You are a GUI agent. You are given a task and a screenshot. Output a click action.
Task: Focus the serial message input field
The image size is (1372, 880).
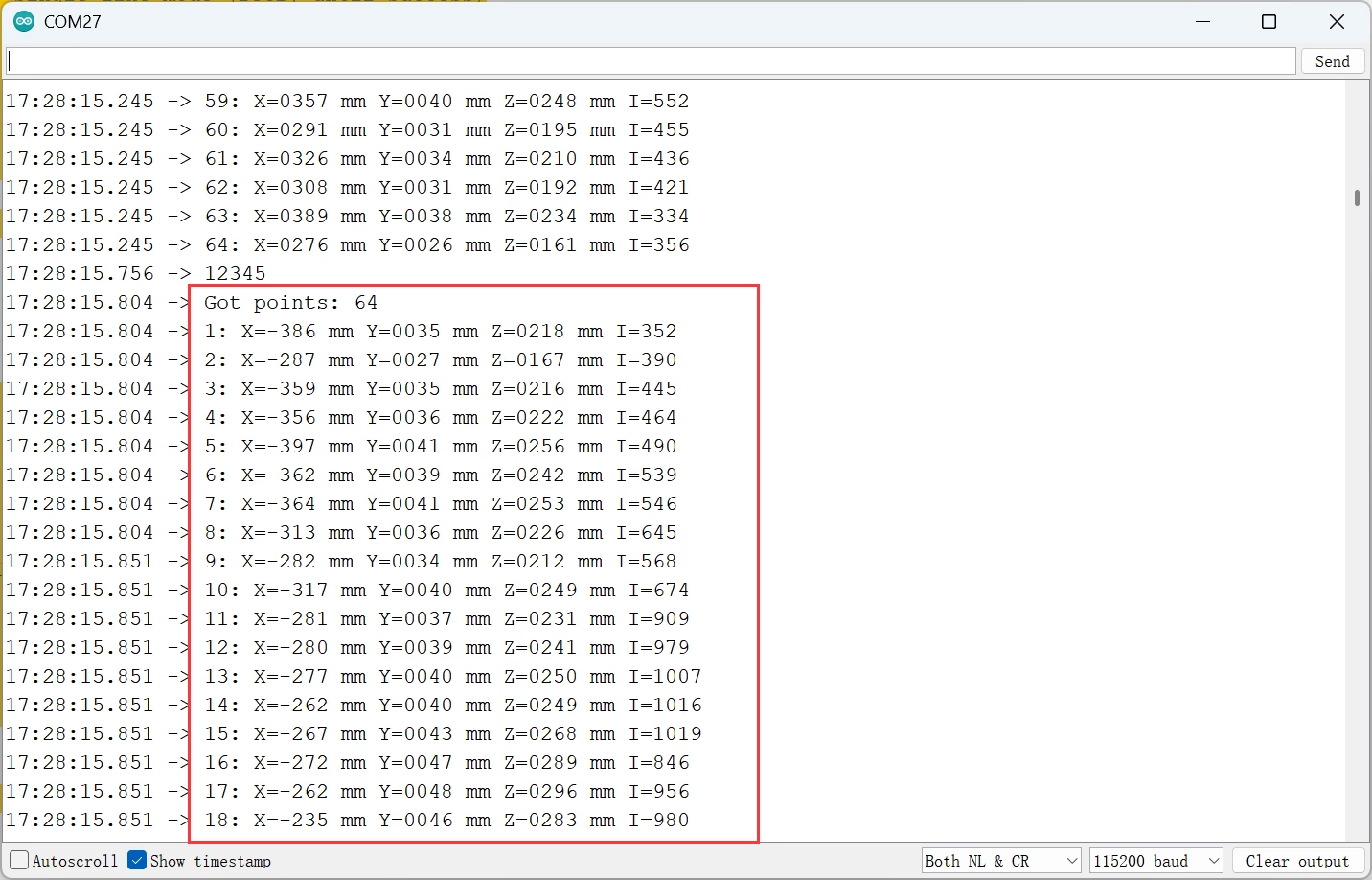pos(652,61)
